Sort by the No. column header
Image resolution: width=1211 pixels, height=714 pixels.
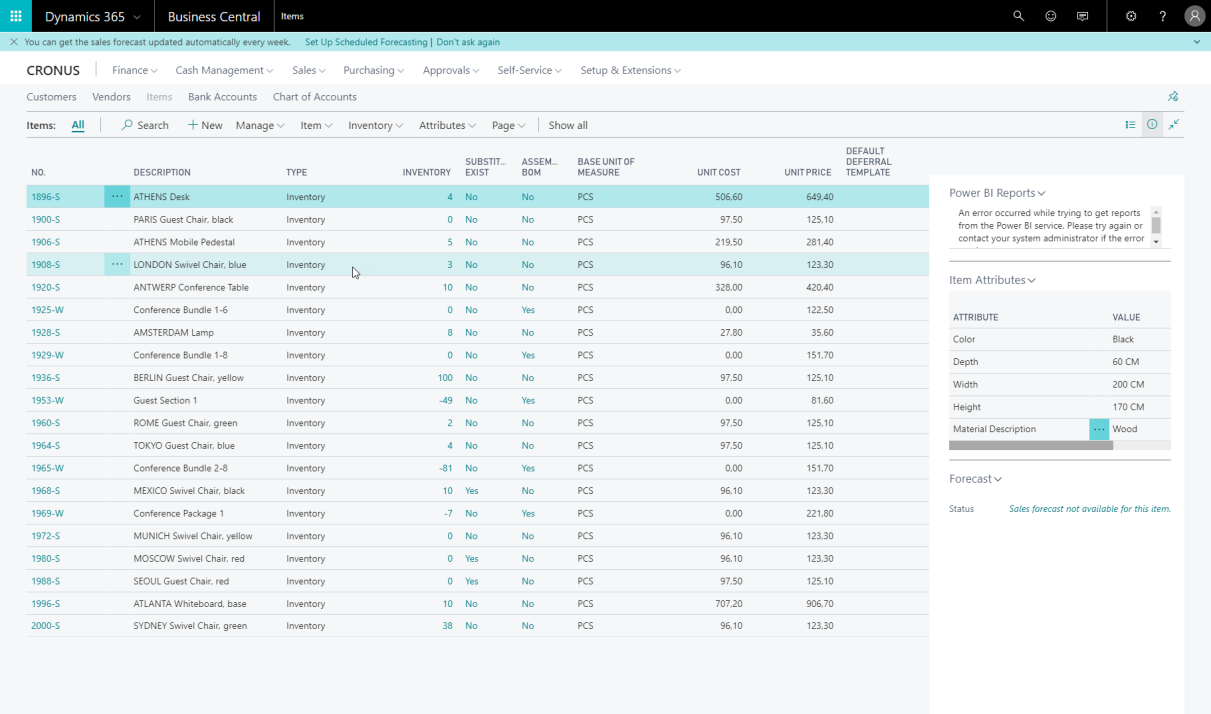tap(38, 173)
